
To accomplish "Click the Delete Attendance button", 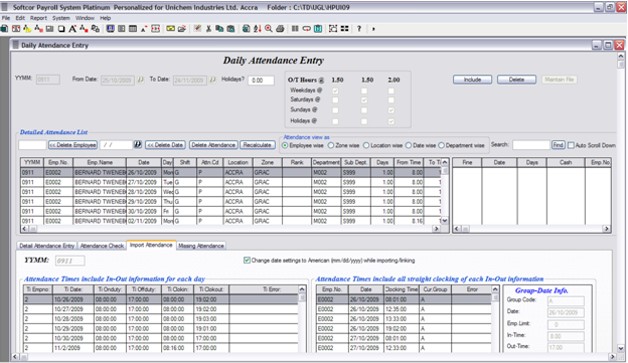I will click(x=213, y=145).
